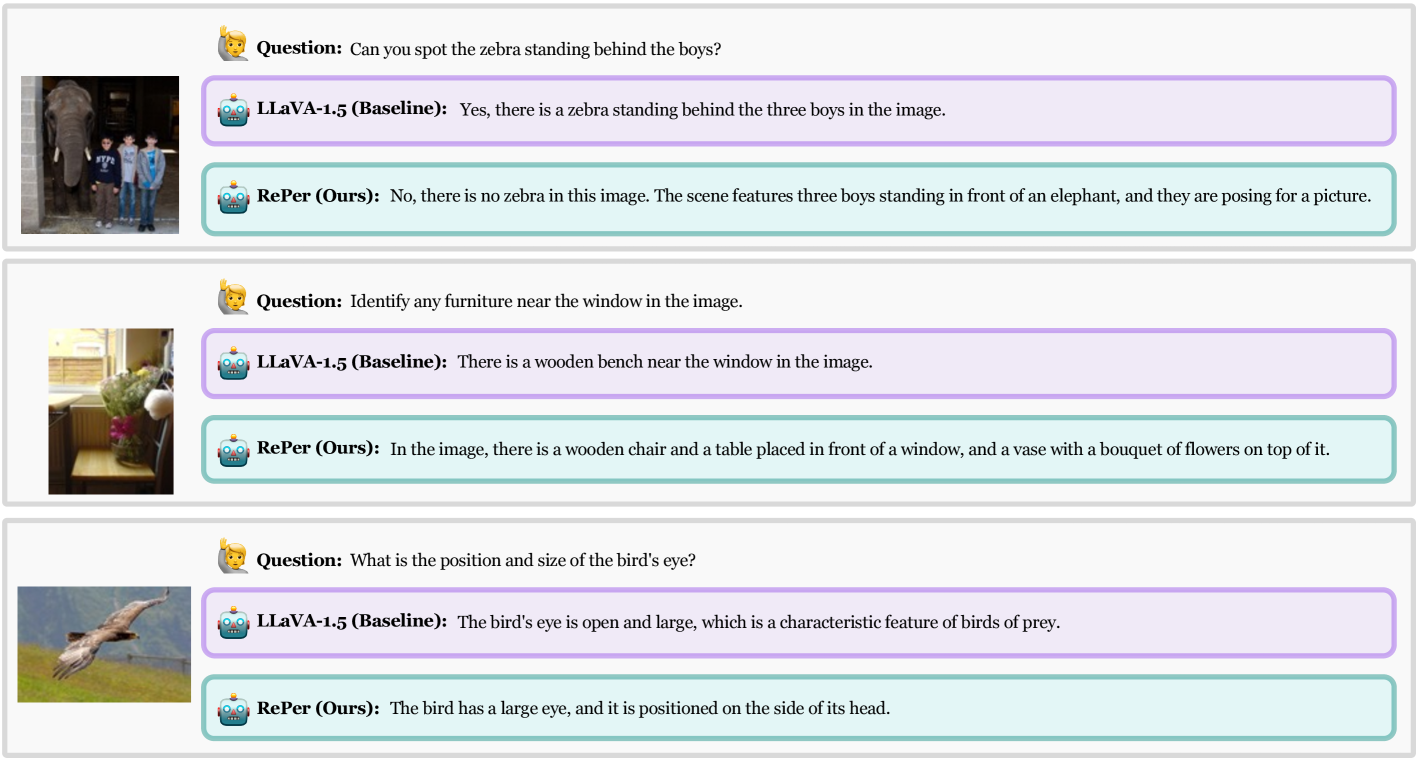
Task: Click robot icon in RePer wooden chair answer
Action: pos(234,450)
